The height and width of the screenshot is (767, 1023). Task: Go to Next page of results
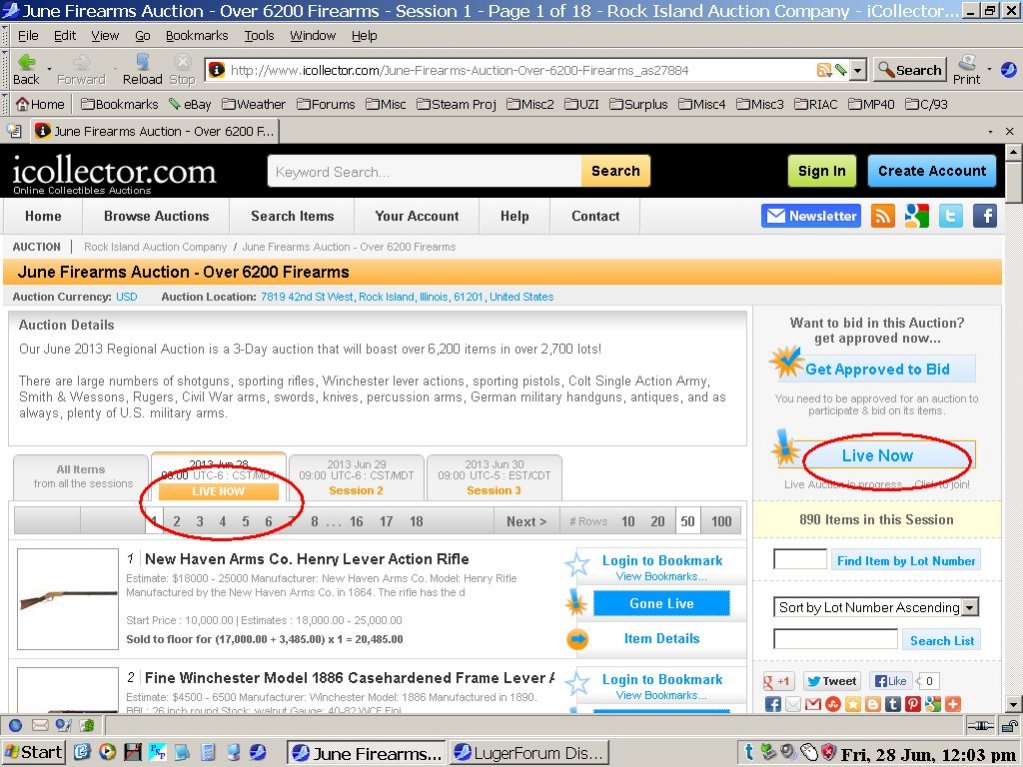click(526, 521)
